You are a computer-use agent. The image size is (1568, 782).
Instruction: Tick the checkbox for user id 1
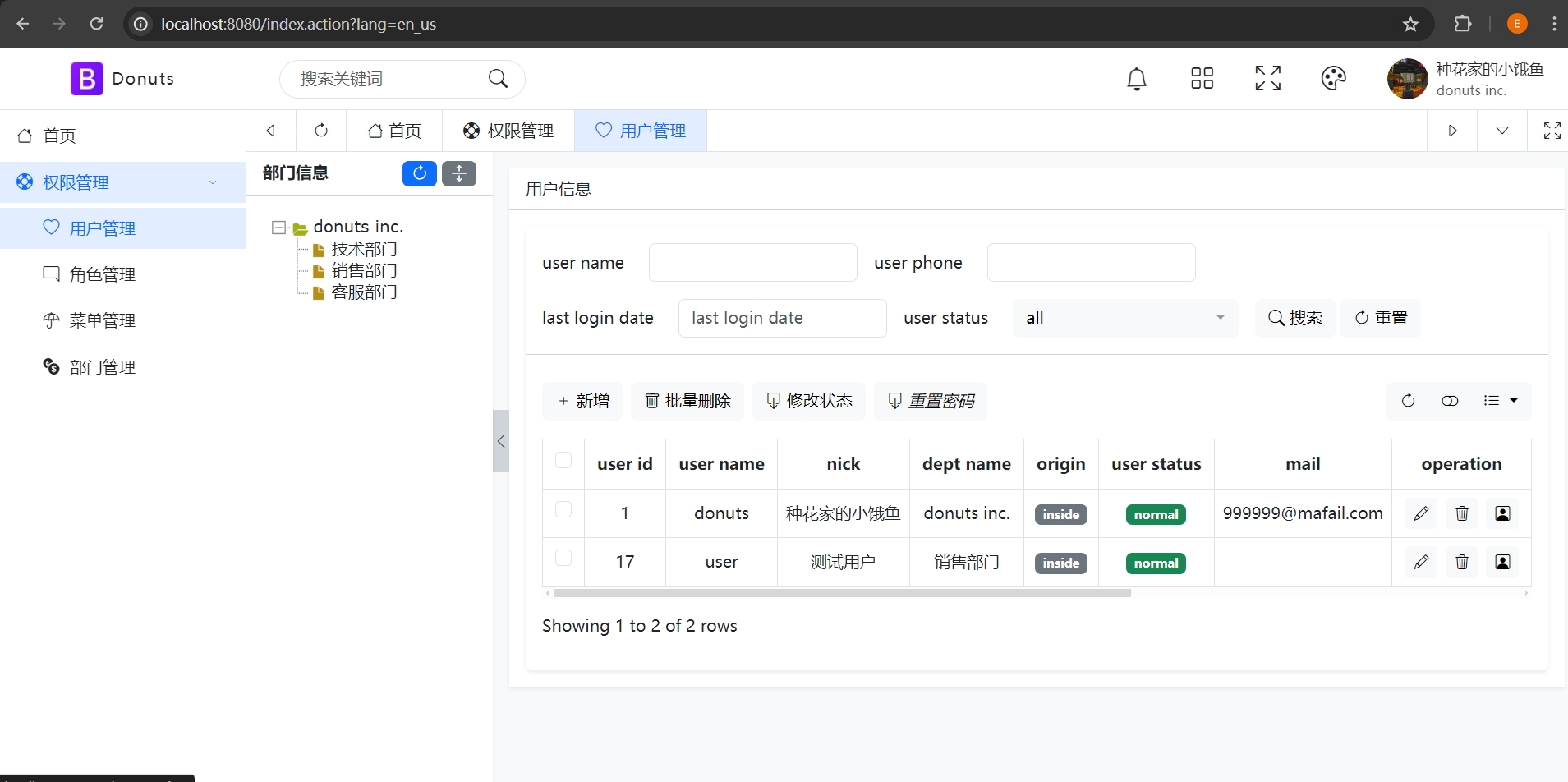tap(563, 509)
